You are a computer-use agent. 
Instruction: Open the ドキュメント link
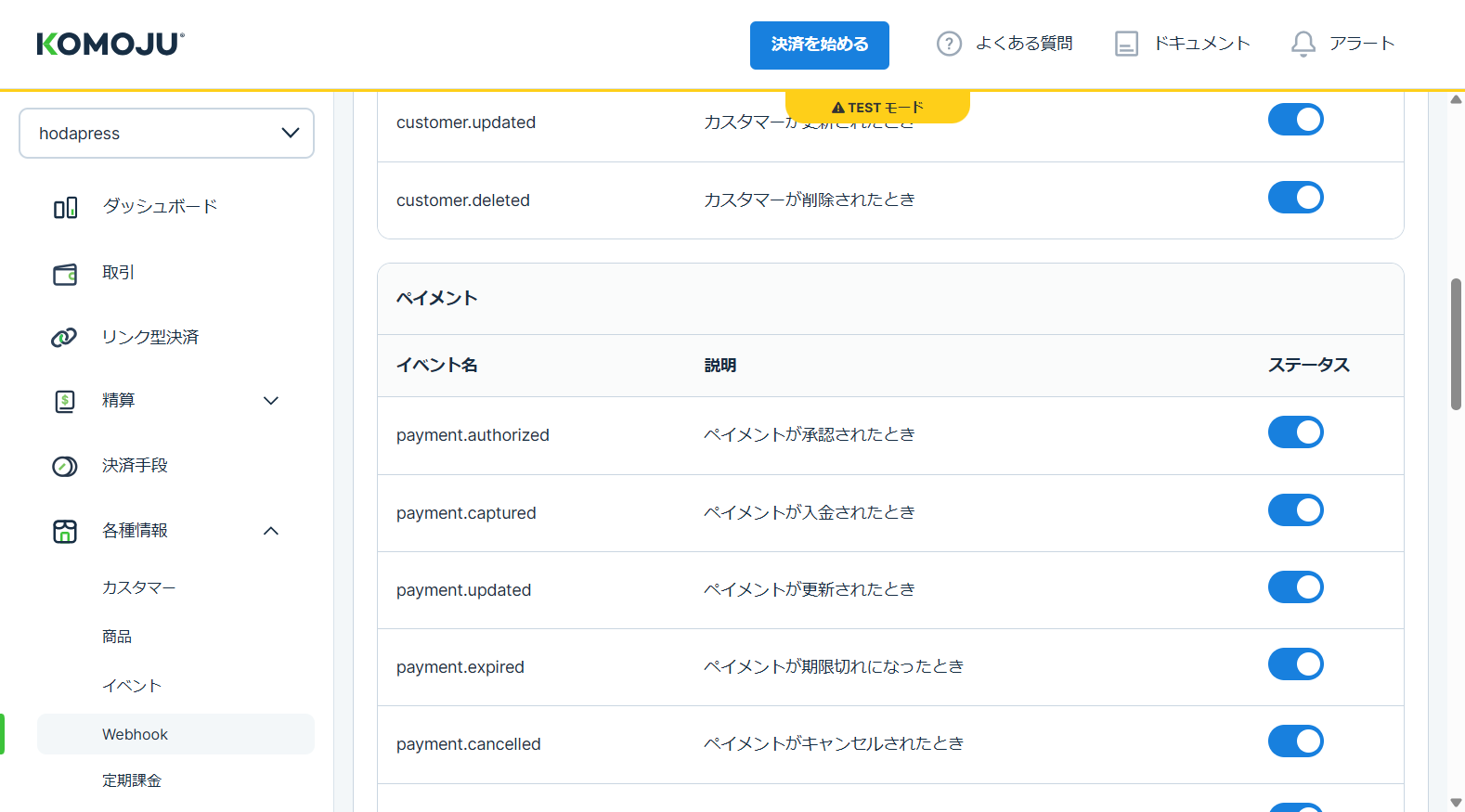(1202, 44)
